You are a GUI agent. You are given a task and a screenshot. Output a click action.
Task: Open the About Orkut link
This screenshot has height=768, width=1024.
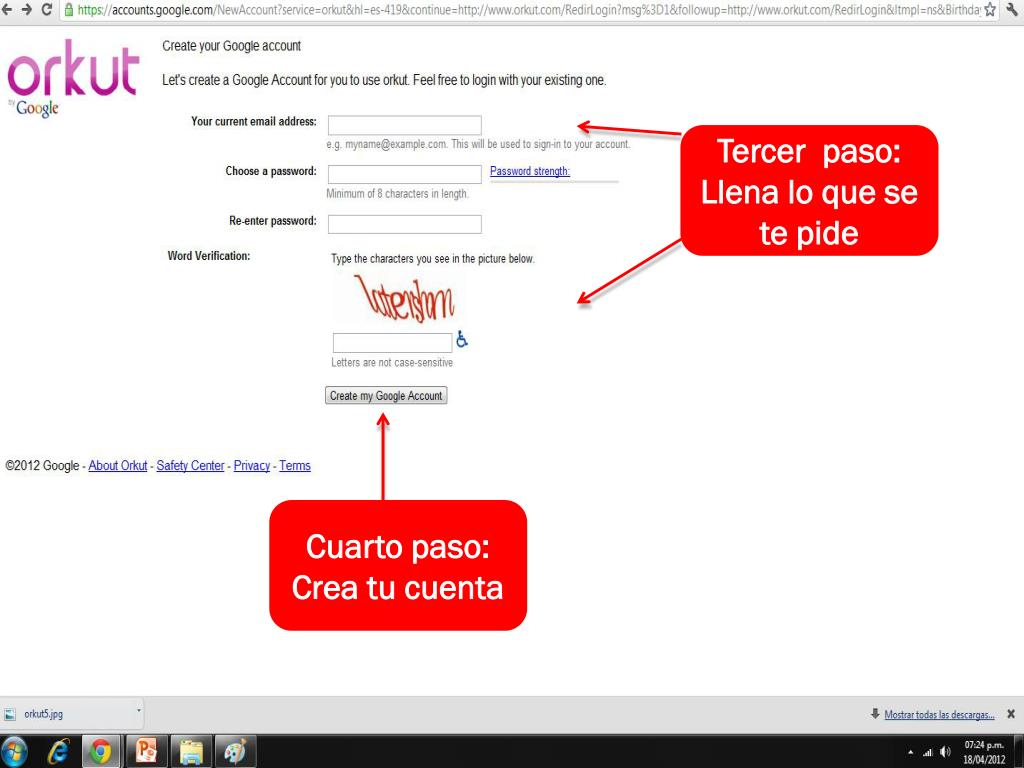118,466
